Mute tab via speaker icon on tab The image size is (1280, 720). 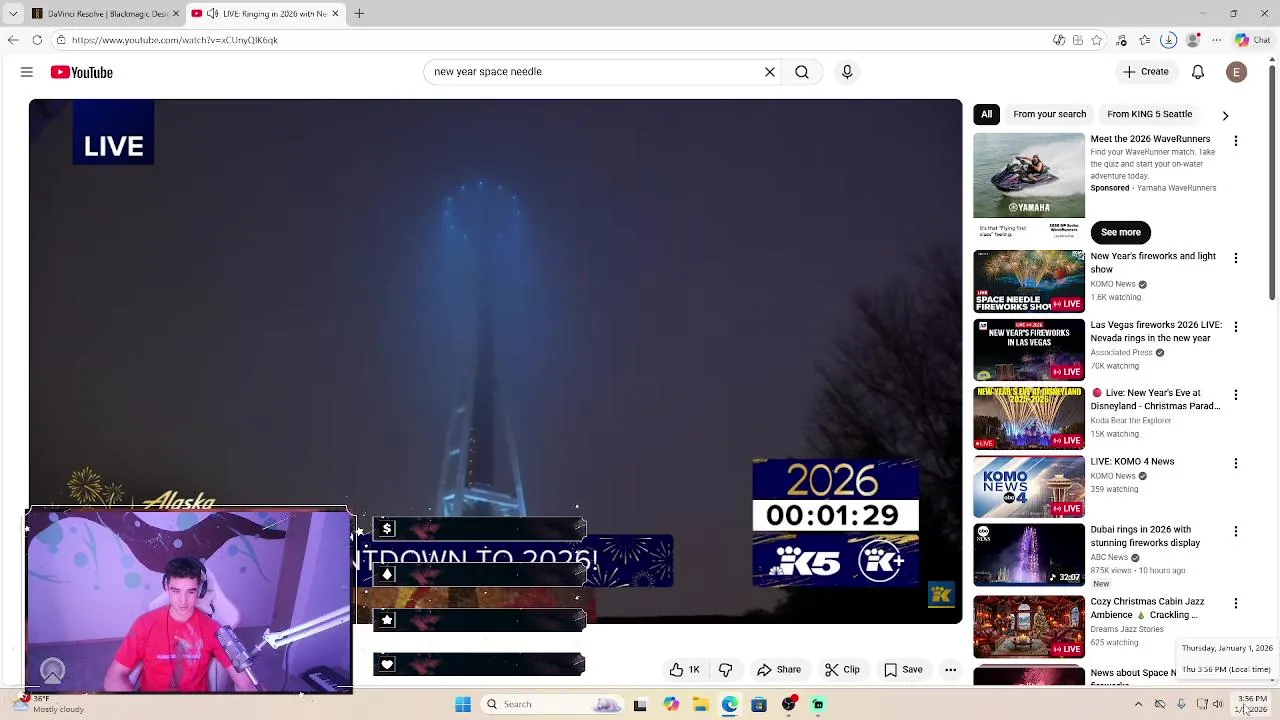212,13
